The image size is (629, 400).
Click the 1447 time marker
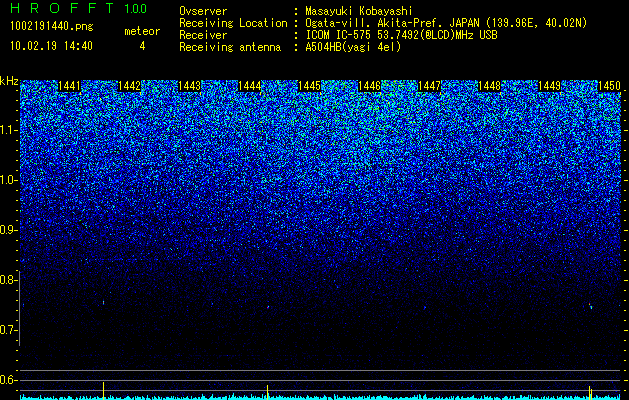pos(429,86)
